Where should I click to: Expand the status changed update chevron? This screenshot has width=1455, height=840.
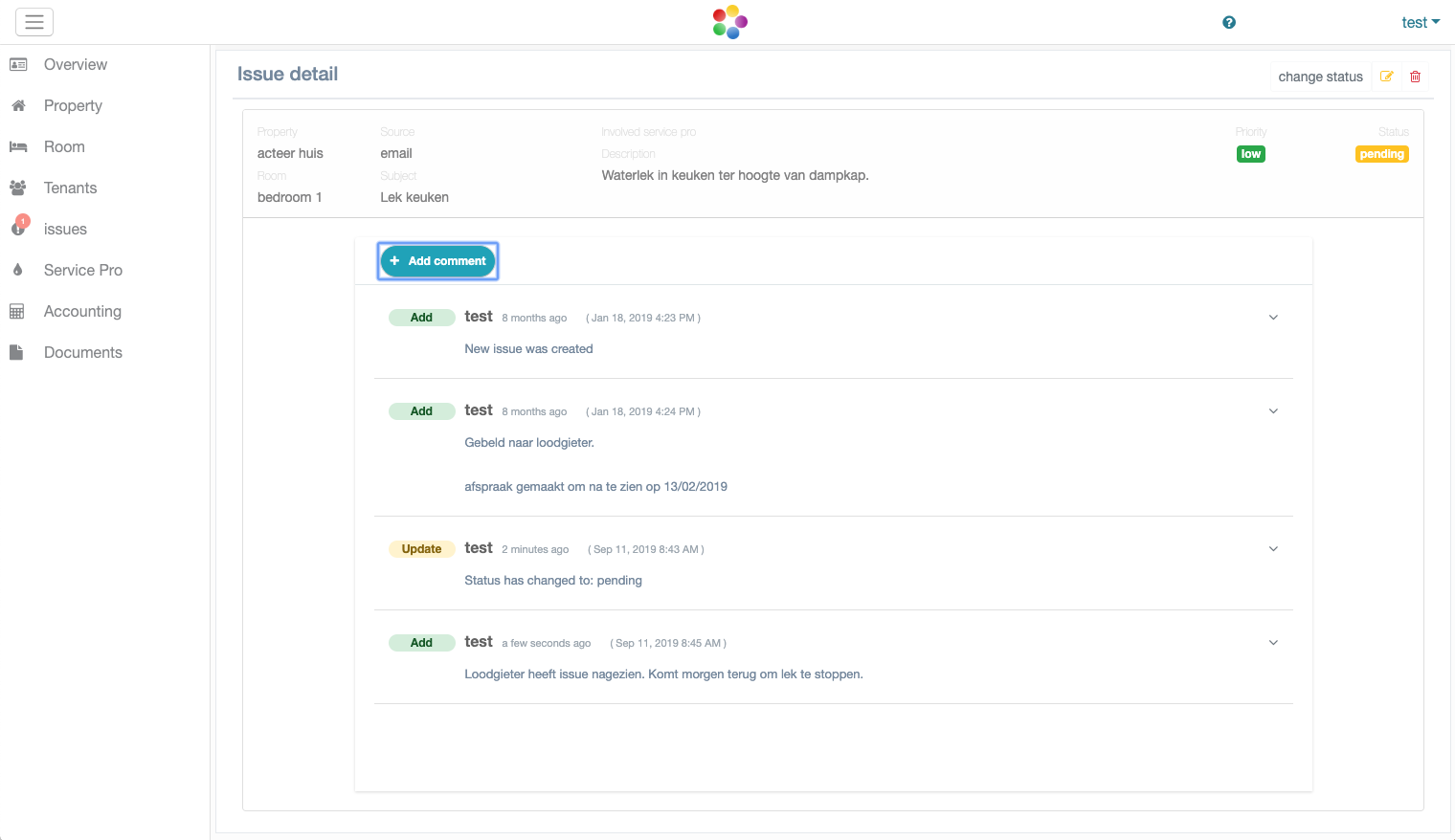pos(1273,549)
